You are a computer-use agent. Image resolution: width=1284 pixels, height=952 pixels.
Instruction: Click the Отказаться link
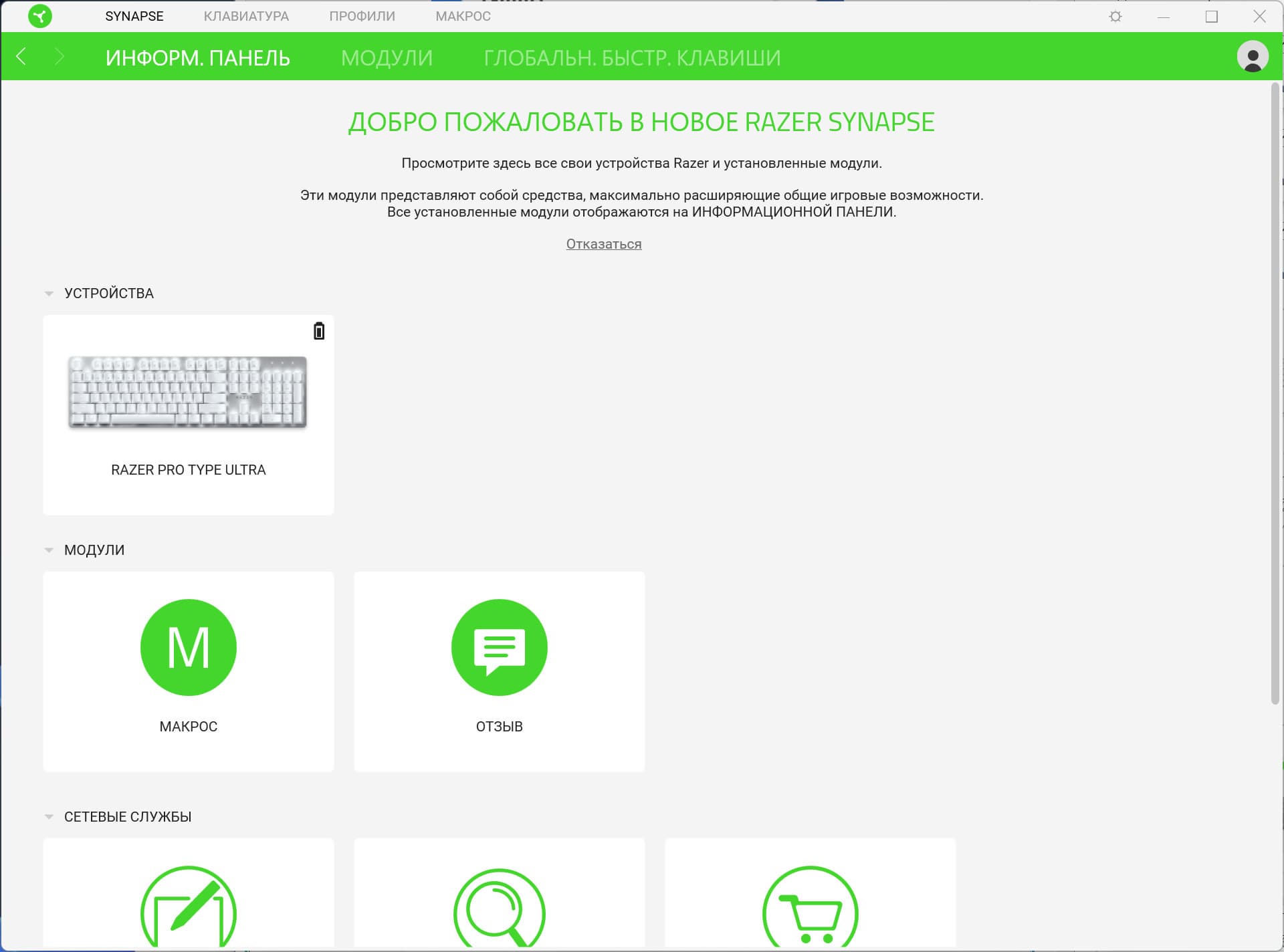coord(603,244)
